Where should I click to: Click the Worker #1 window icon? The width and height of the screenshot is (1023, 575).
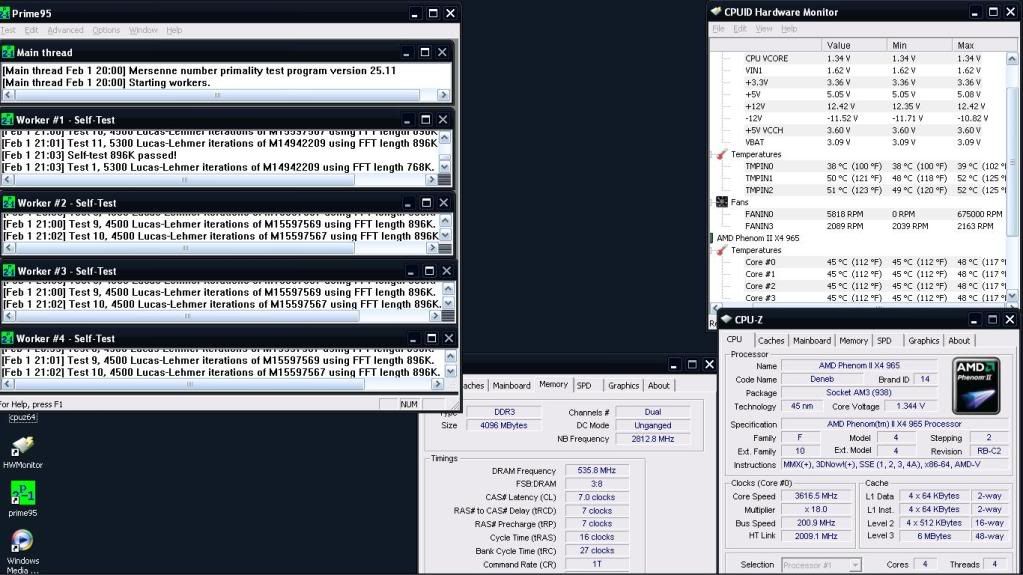pos(8,120)
